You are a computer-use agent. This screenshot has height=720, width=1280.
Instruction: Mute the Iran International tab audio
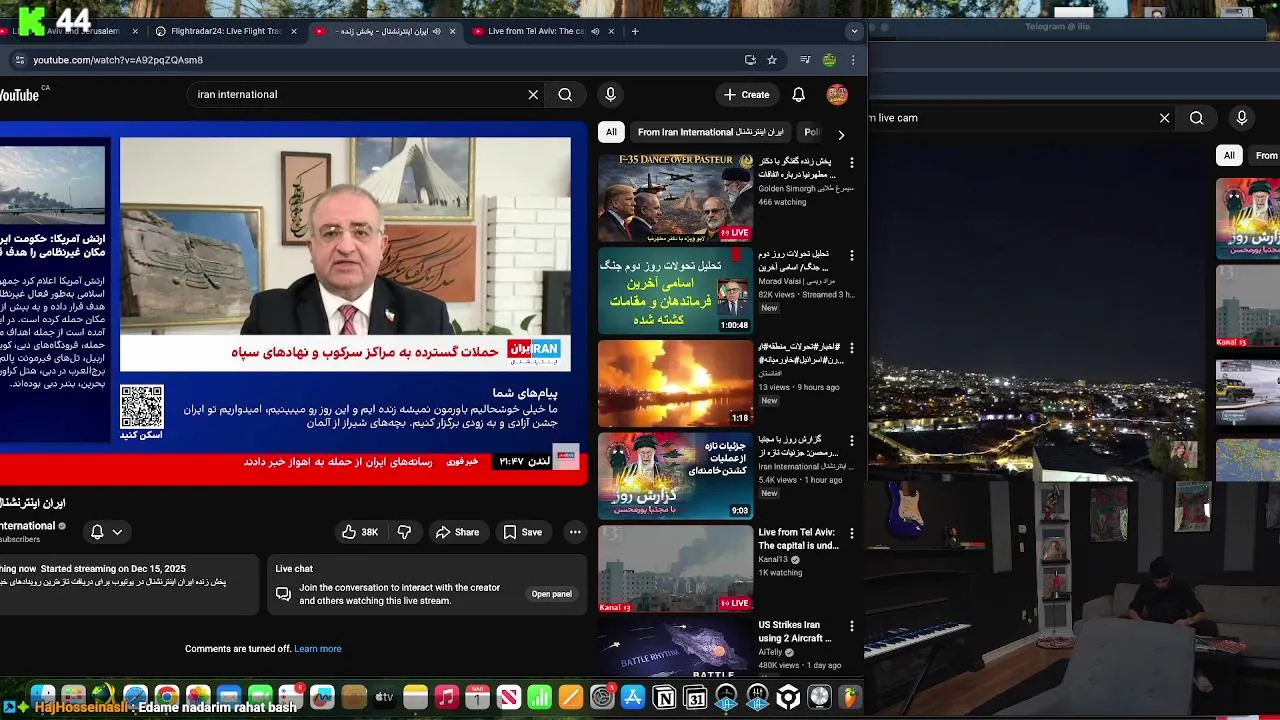click(x=437, y=31)
